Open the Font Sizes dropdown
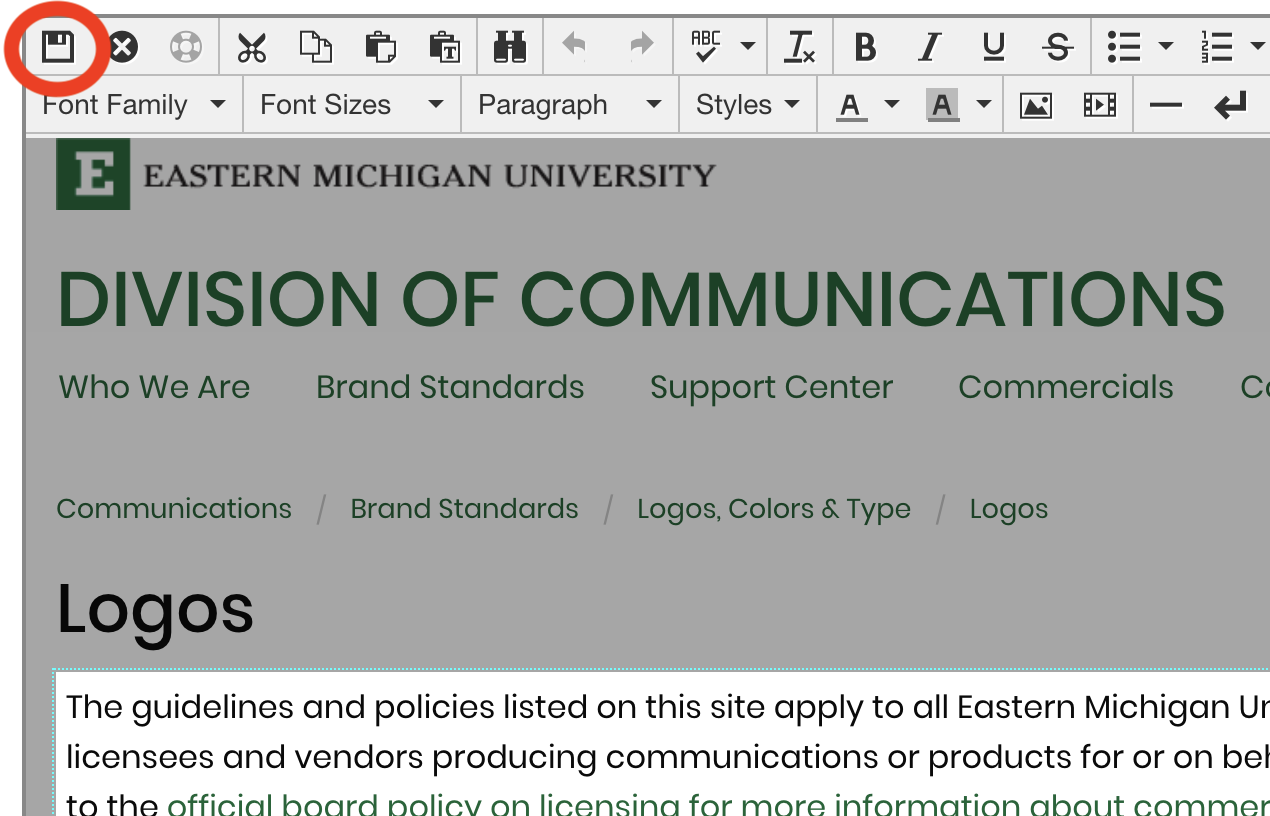The width and height of the screenshot is (1270, 816). click(352, 105)
